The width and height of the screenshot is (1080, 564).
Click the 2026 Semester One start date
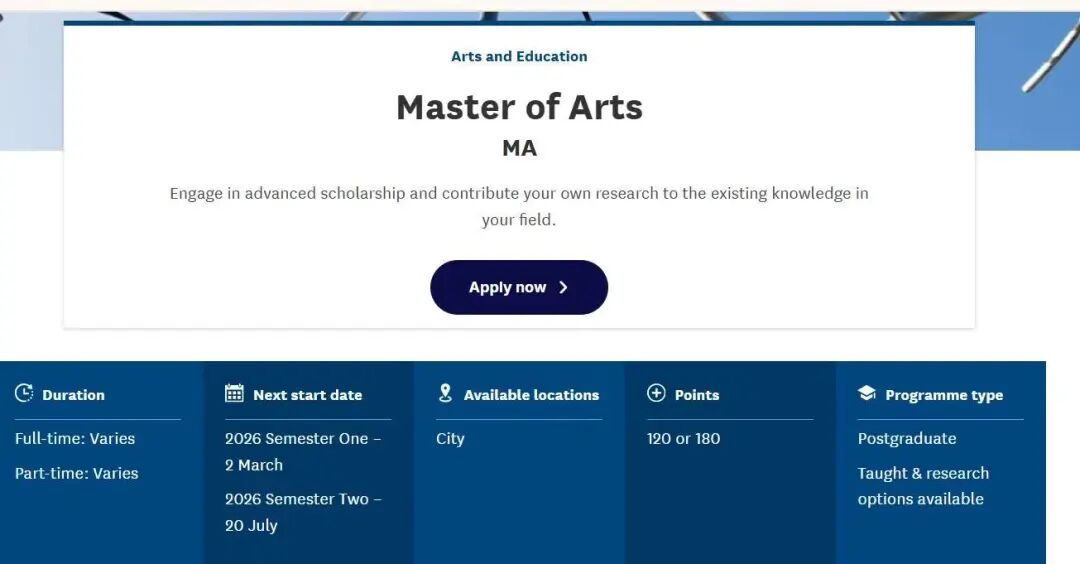tap(303, 452)
